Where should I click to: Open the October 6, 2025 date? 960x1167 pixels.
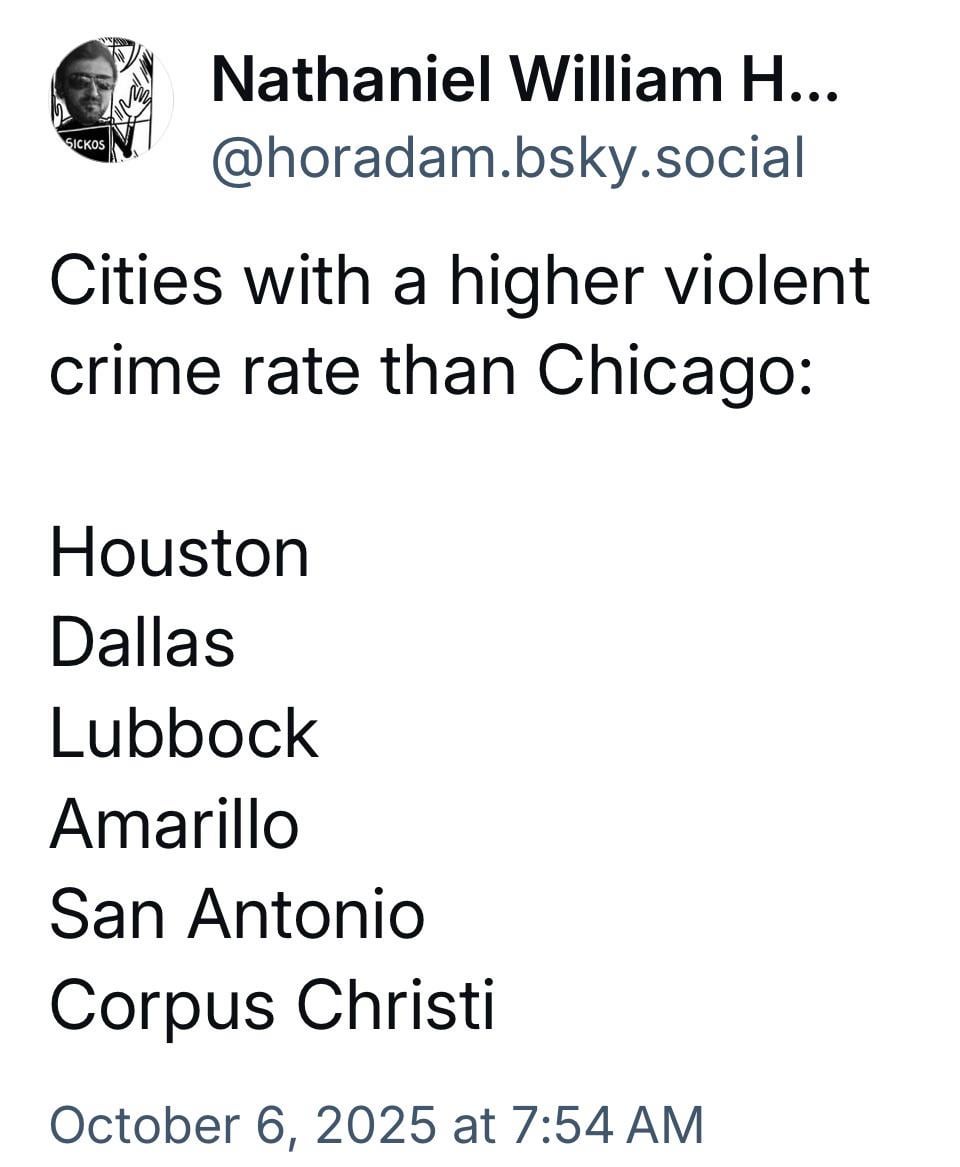(242, 1124)
